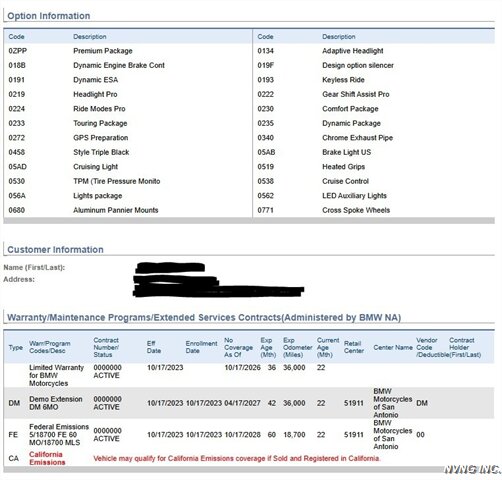Screen dimensions: 502x480
Task: Select the Federal Emissions warranty row
Action: pos(249,435)
